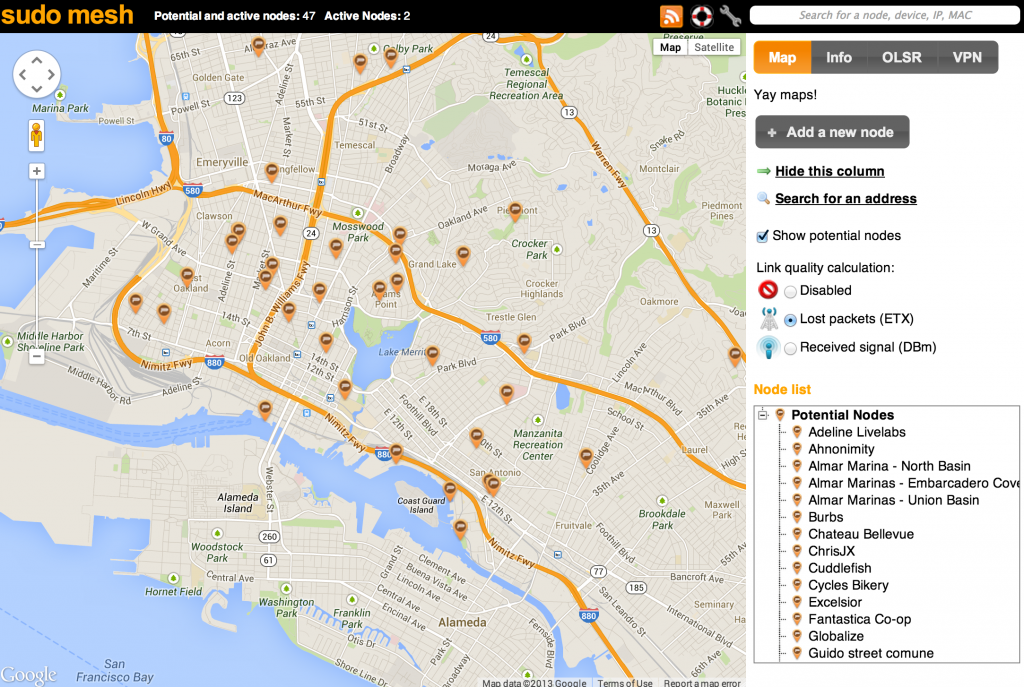
Task: Click the node search input field
Action: tap(886, 15)
